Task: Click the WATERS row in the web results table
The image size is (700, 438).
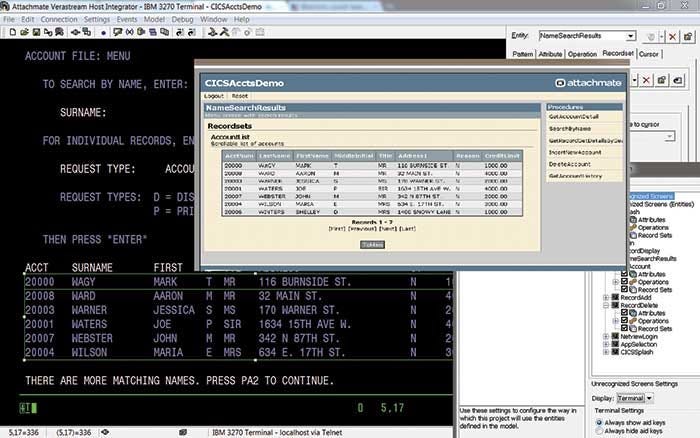Action: pyautogui.click(x=372, y=188)
